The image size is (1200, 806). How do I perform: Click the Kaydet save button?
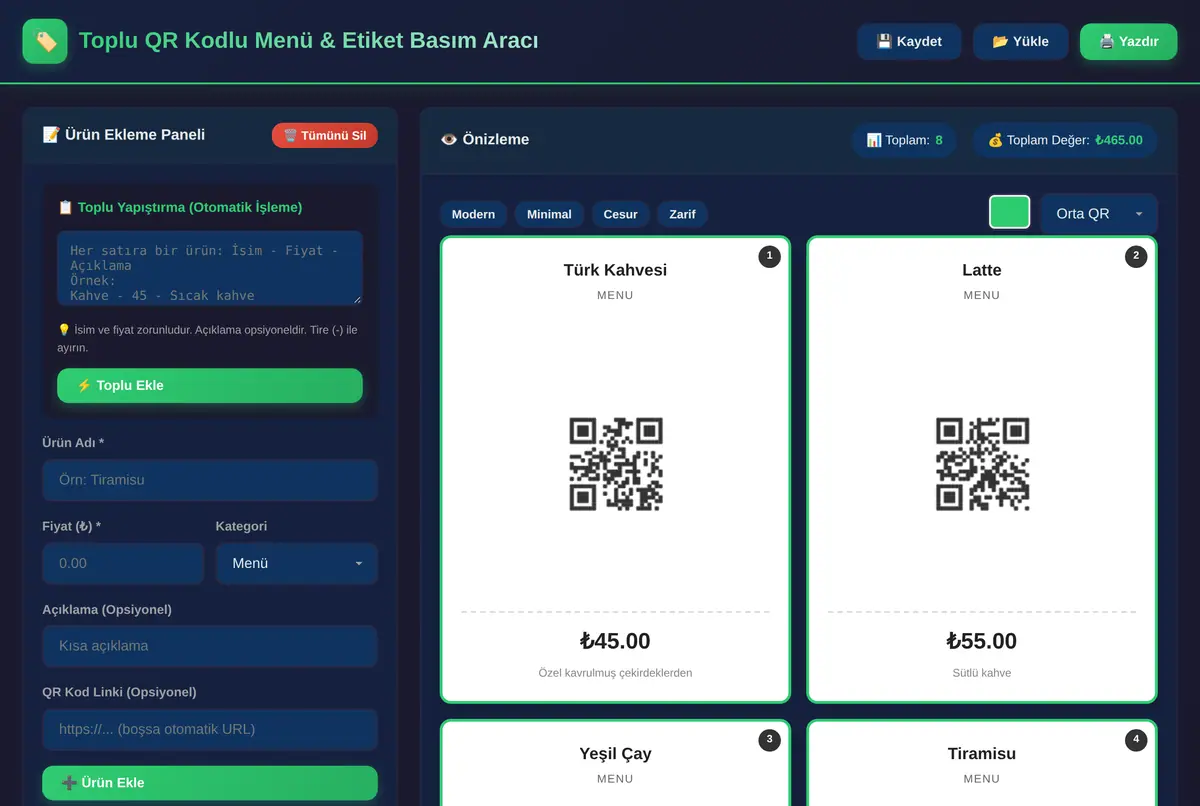[x=909, y=41]
